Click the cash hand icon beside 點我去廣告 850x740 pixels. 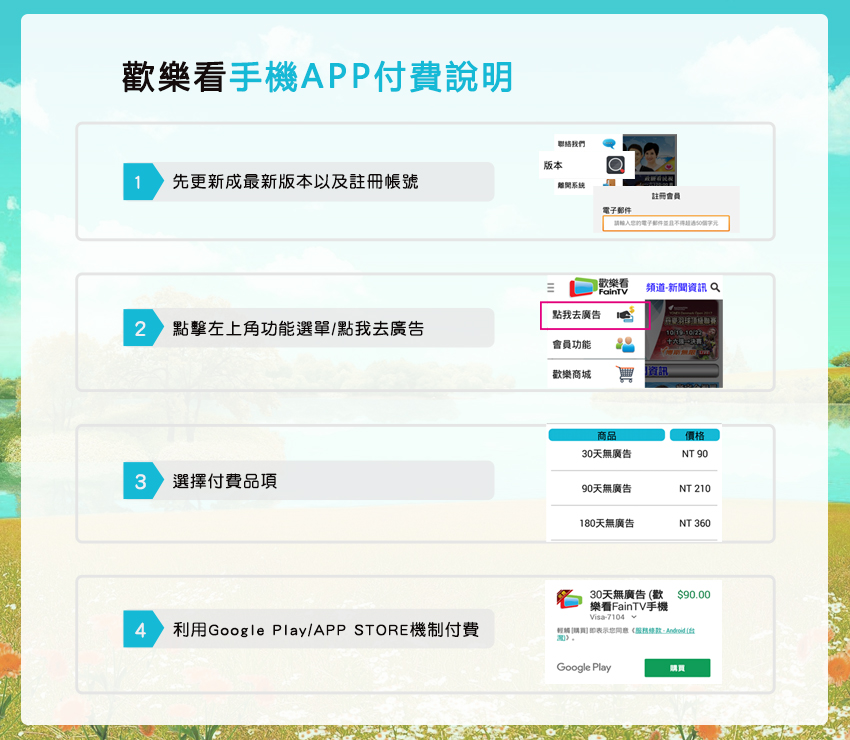(x=626, y=314)
